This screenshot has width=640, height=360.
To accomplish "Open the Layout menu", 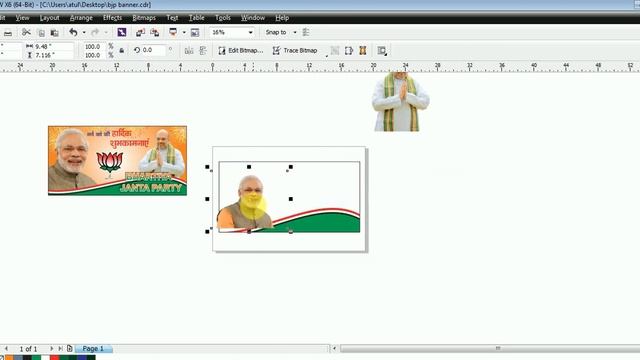I will 49,18.
